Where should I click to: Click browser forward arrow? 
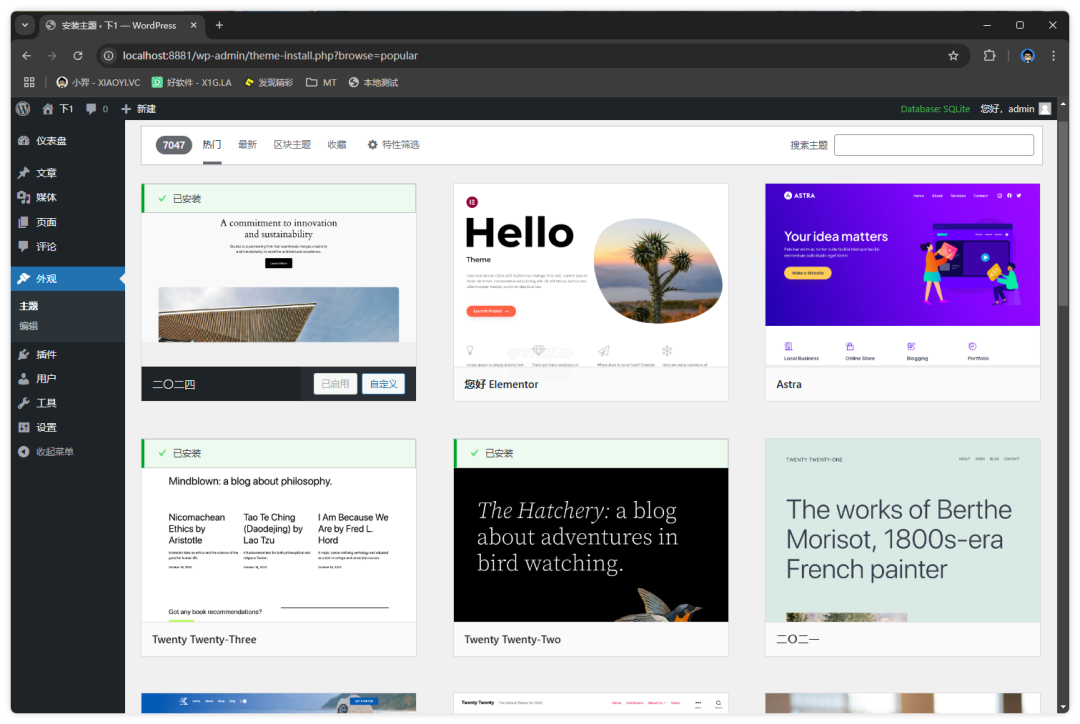[52, 56]
